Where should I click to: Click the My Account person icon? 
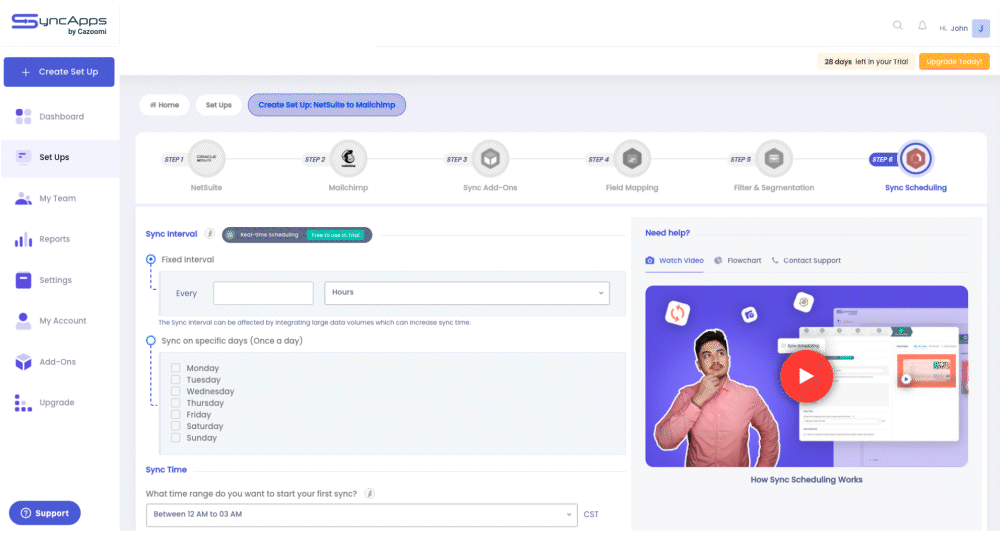click(x=24, y=321)
